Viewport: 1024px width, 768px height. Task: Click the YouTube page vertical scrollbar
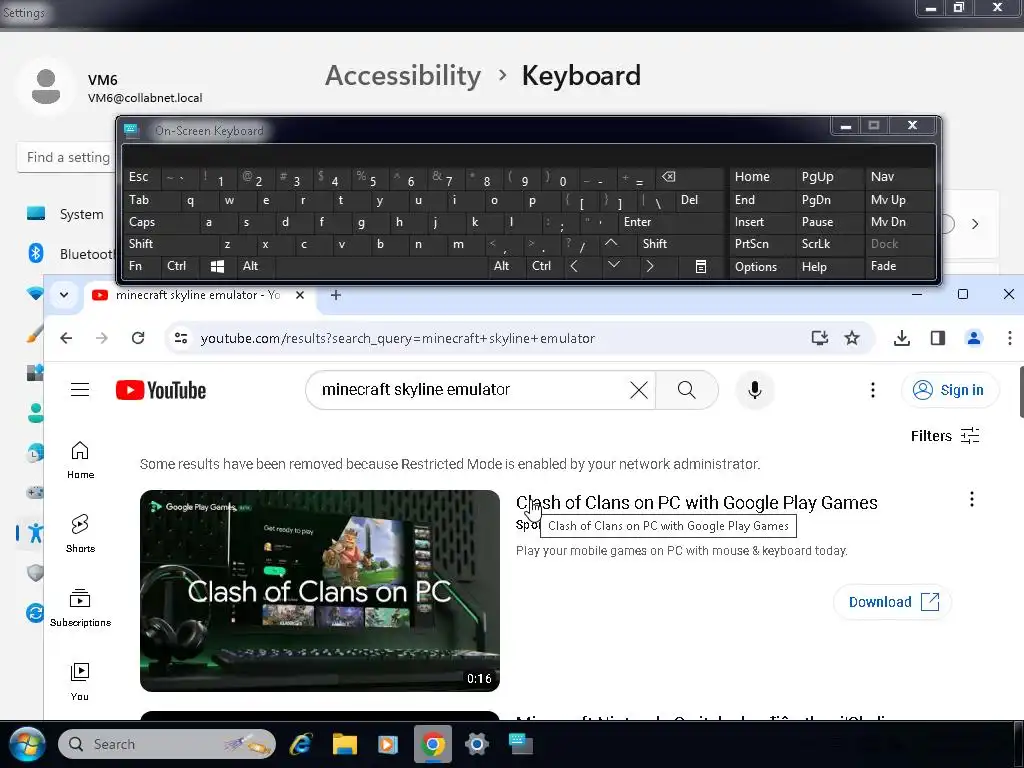[x=1020, y=392]
